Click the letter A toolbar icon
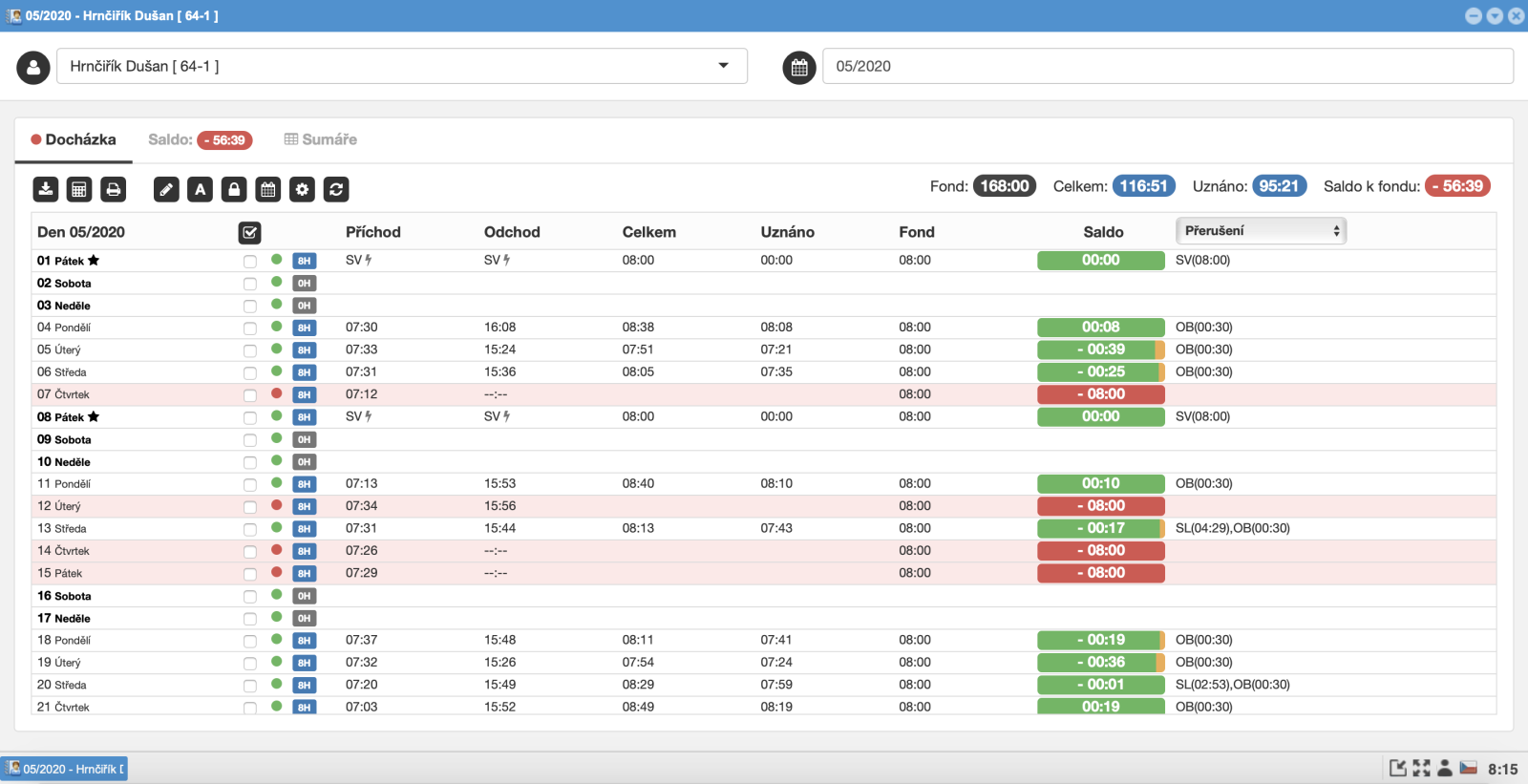 [x=201, y=189]
